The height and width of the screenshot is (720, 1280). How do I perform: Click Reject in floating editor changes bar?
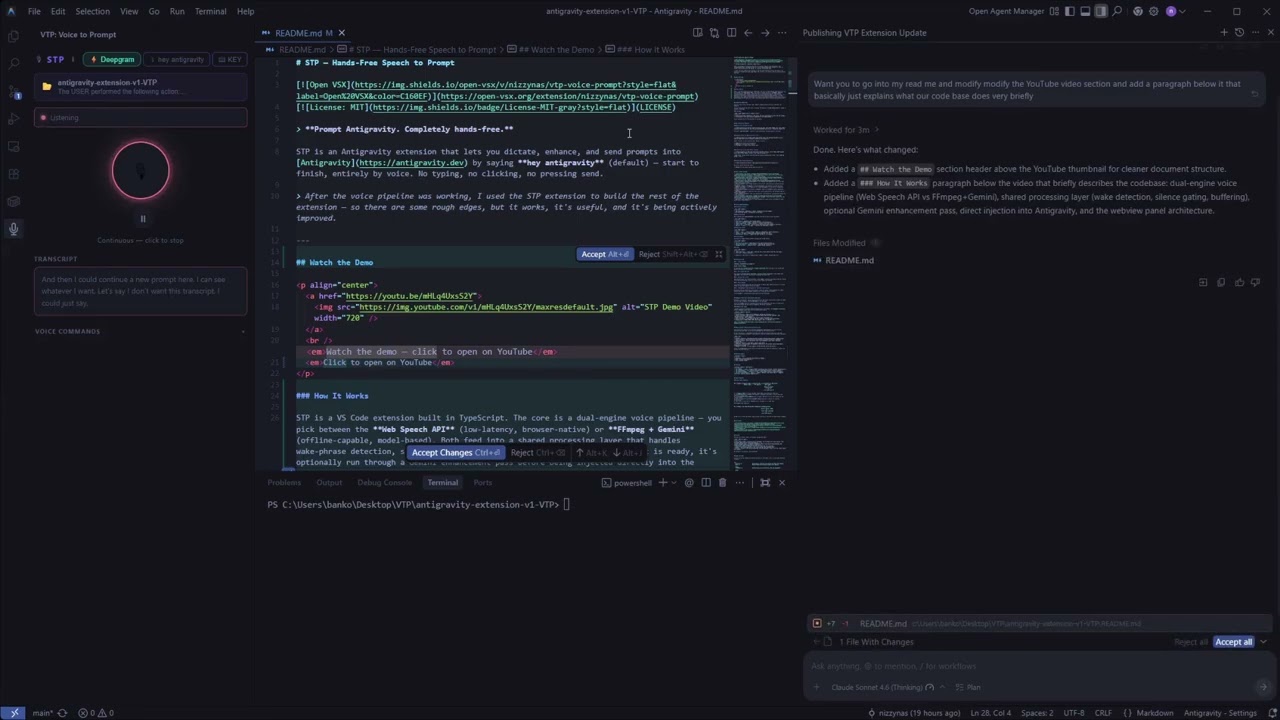pos(538,453)
